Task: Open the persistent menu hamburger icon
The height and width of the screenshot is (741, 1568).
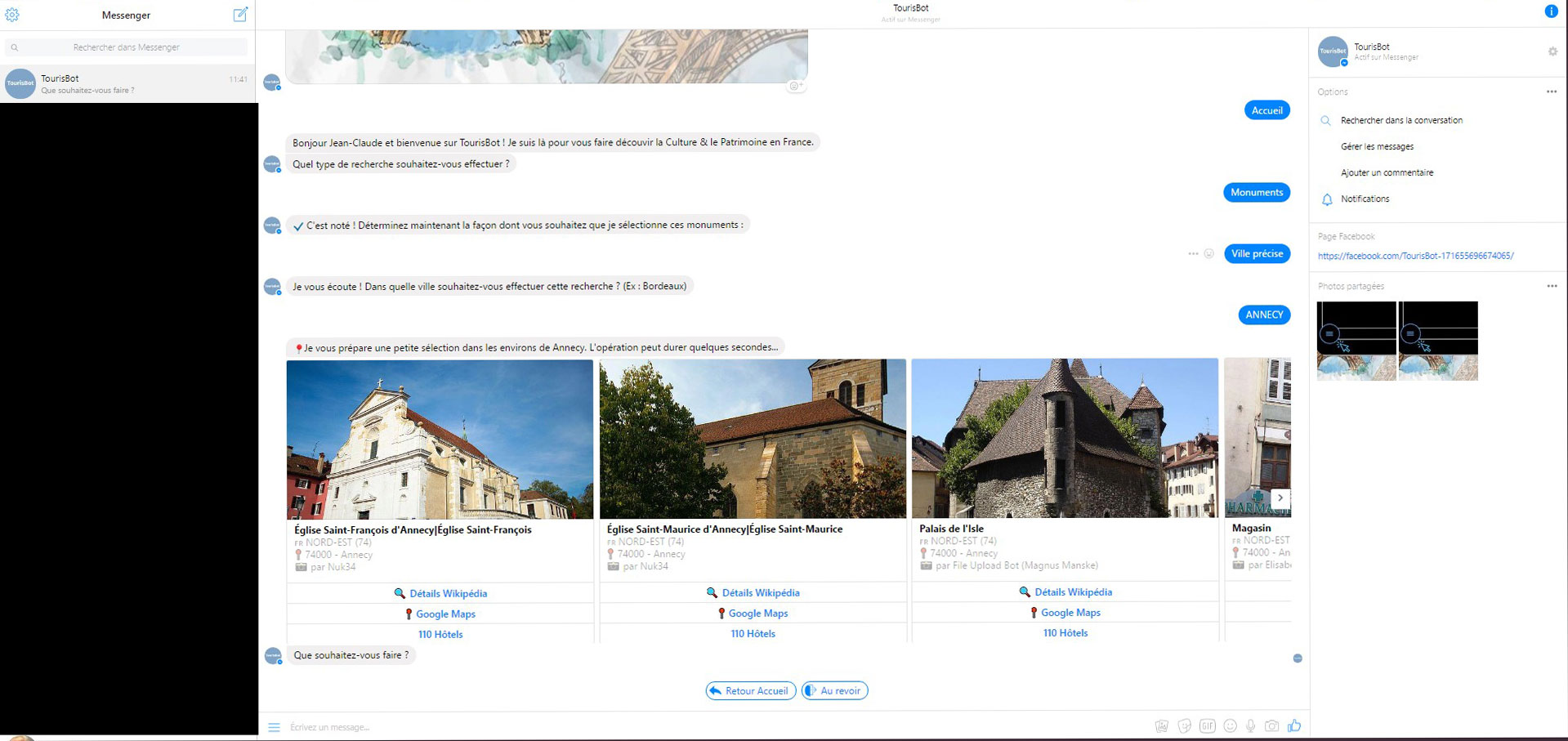Action: (275, 727)
